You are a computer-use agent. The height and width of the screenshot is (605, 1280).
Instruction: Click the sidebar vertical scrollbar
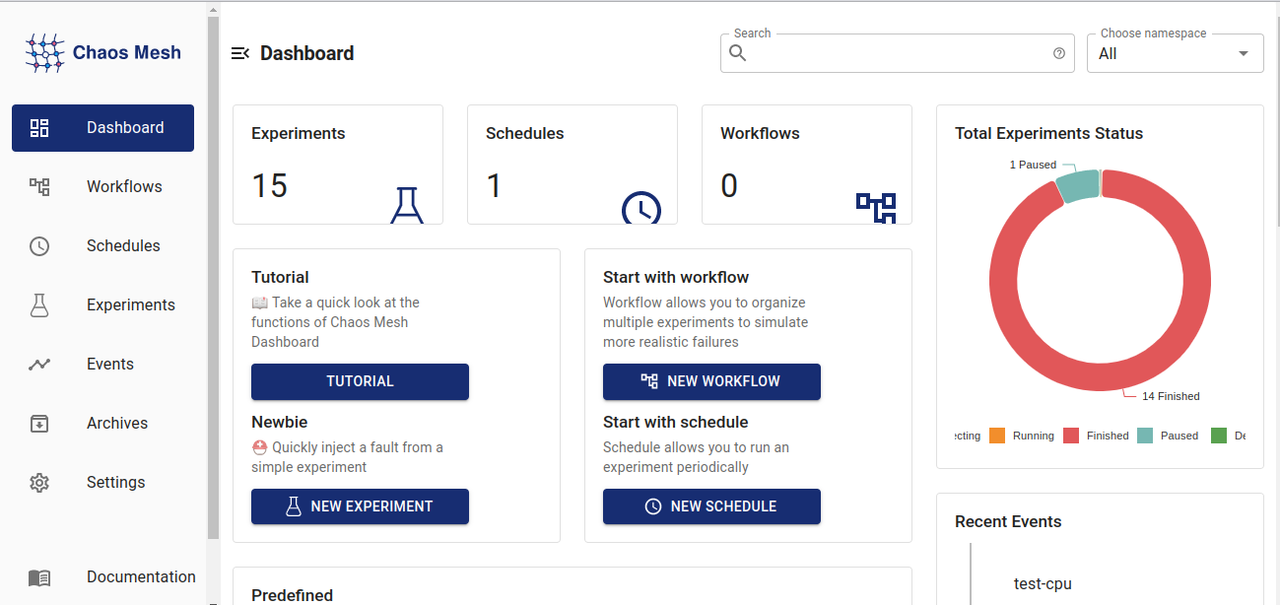click(213, 278)
